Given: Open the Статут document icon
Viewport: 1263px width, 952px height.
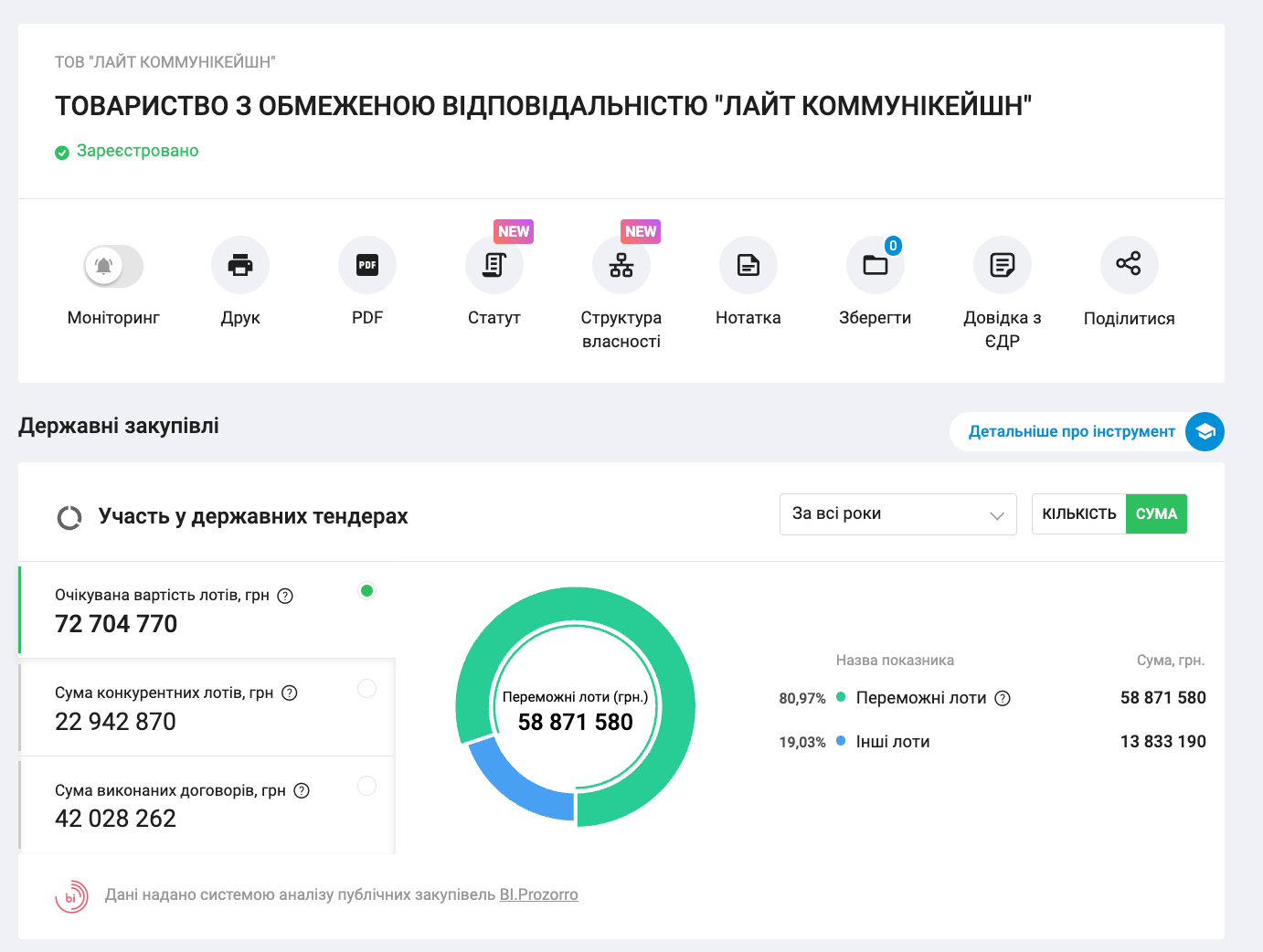Looking at the screenshot, I should click(494, 265).
